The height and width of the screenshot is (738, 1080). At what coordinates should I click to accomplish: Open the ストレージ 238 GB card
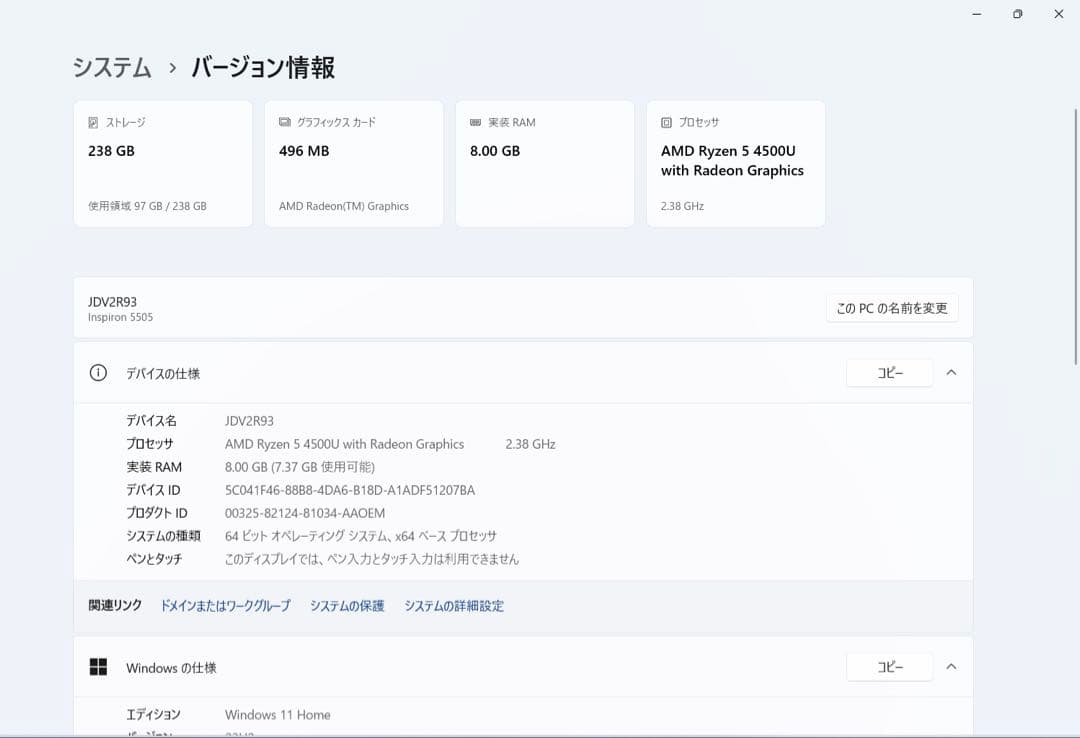(x=163, y=164)
